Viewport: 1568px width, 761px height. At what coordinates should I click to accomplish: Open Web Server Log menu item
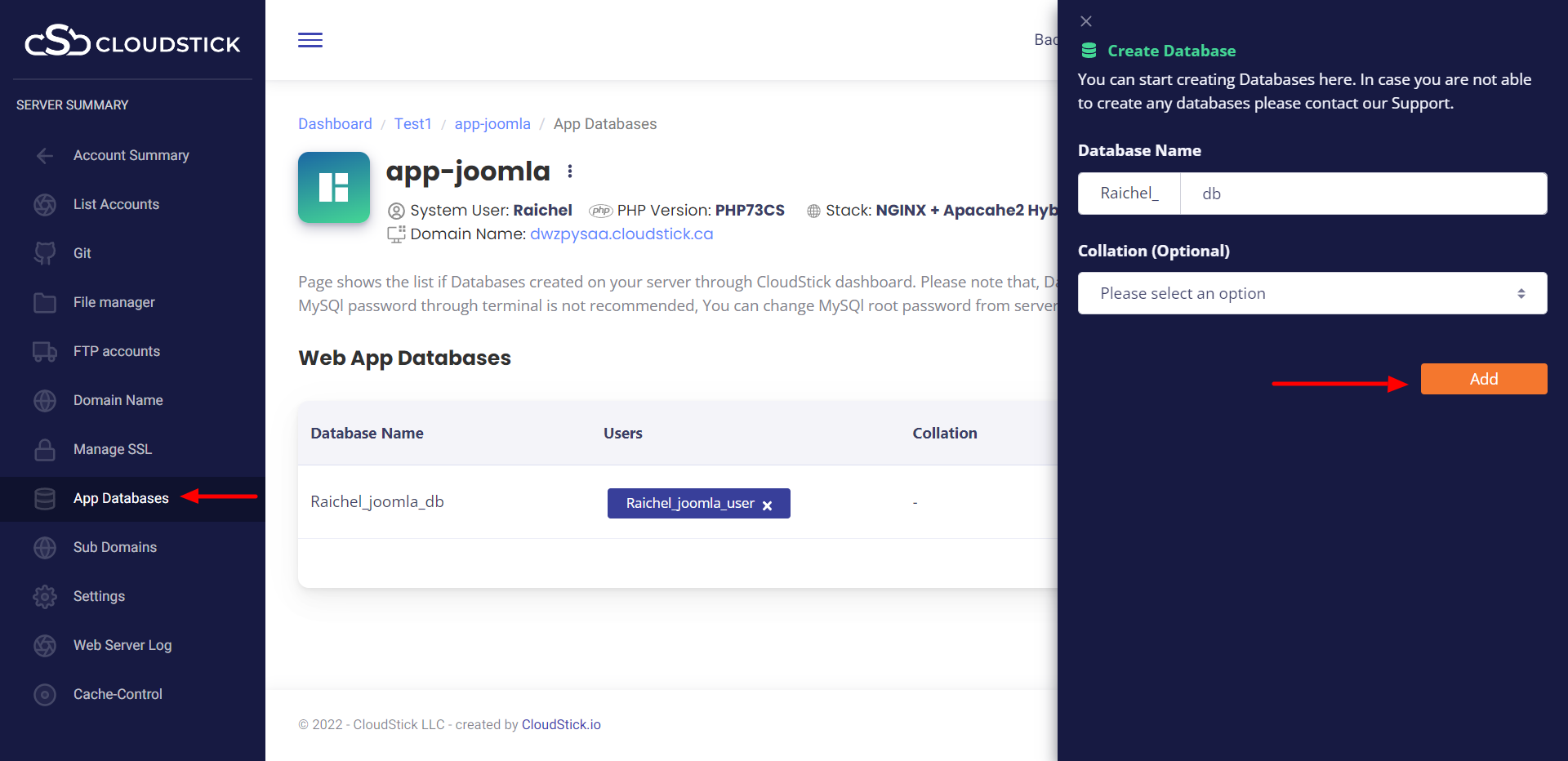pyautogui.click(x=122, y=645)
